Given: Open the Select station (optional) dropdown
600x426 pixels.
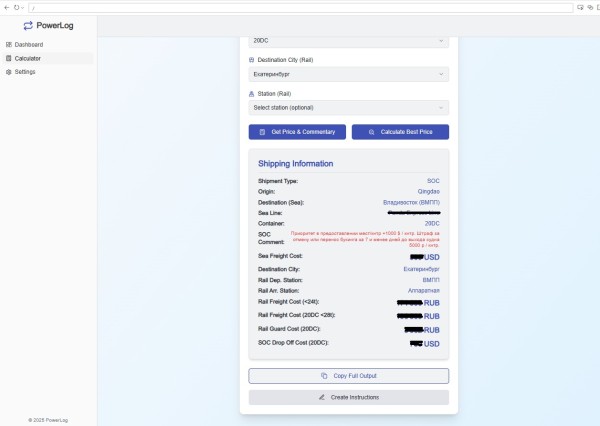Looking at the screenshot, I should tap(349, 108).
